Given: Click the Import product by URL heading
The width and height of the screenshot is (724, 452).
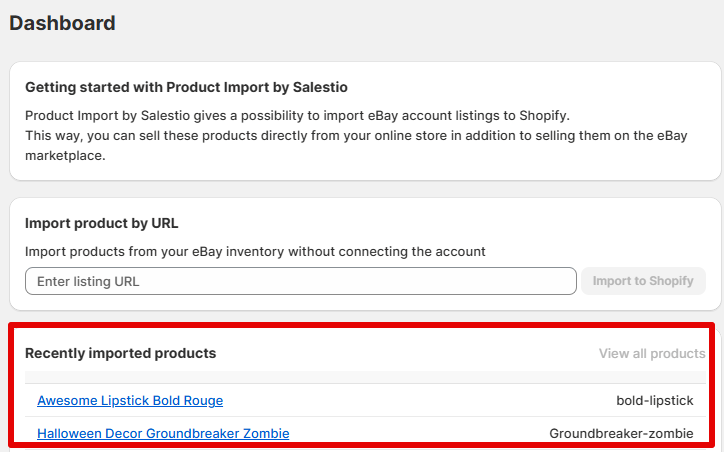Looking at the screenshot, I should (101, 223).
